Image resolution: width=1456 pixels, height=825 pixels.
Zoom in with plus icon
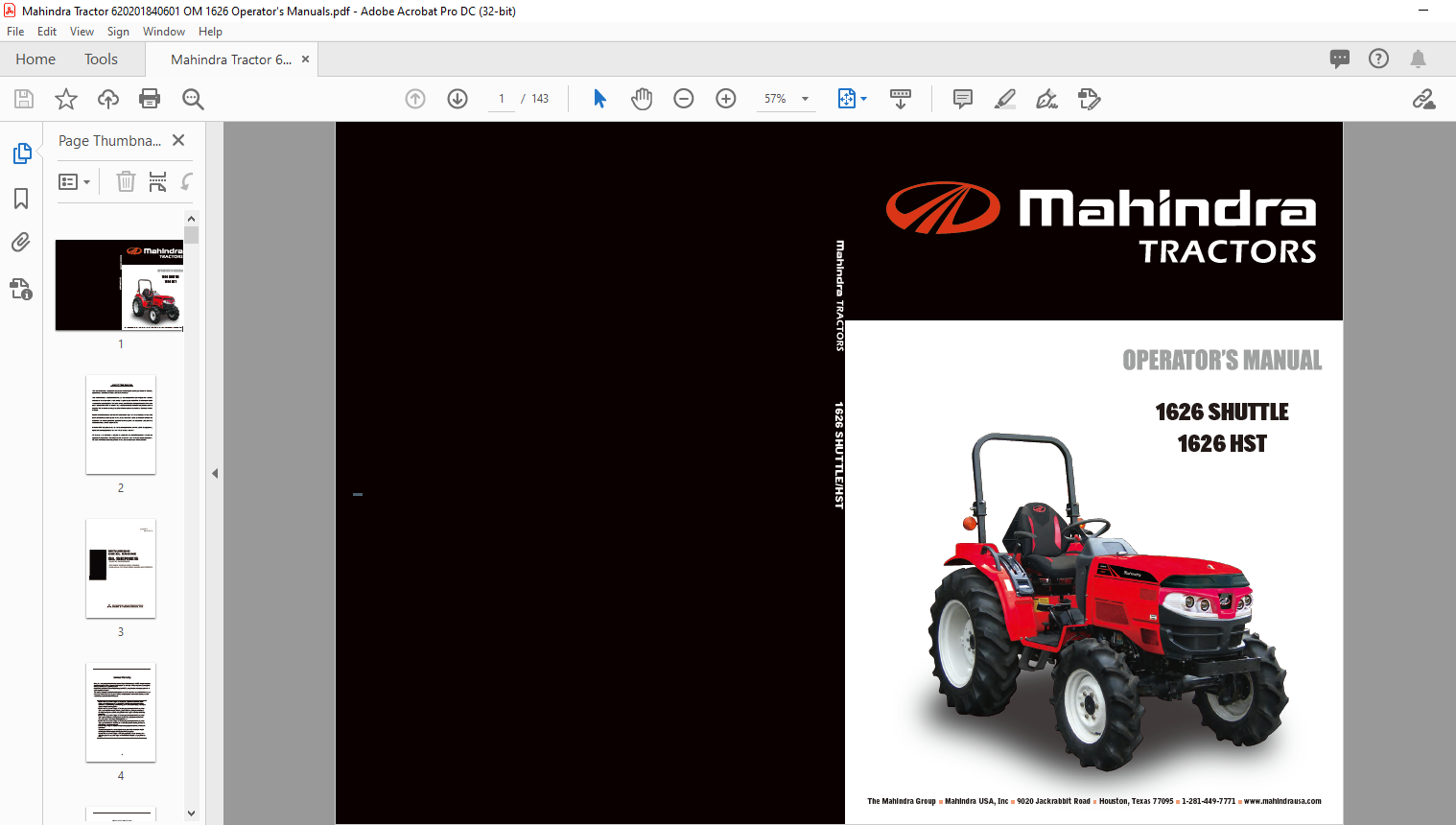click(x=726, y=99)
